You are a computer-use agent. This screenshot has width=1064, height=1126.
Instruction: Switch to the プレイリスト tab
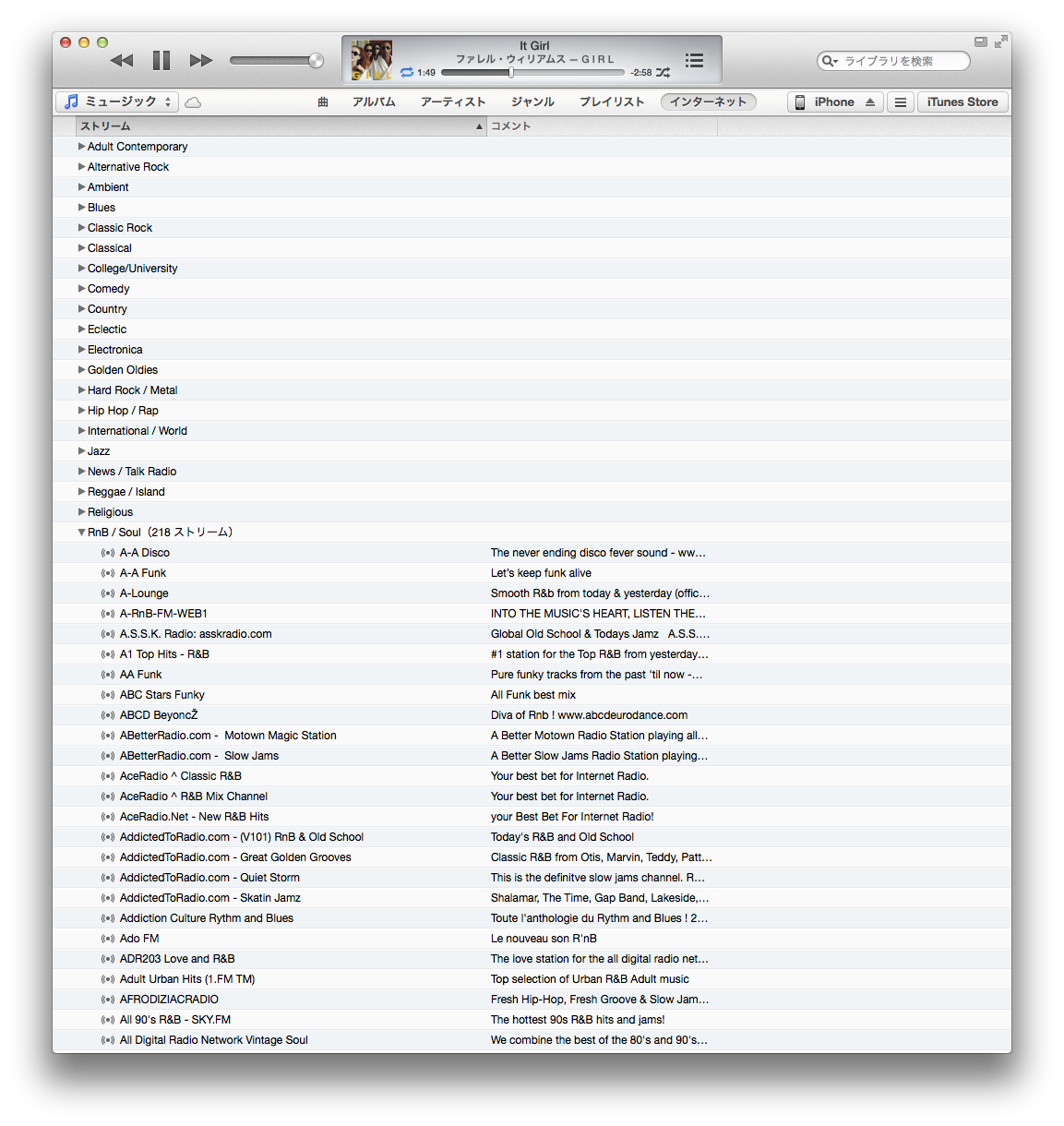pyautogui.click(x=612, y=102)
